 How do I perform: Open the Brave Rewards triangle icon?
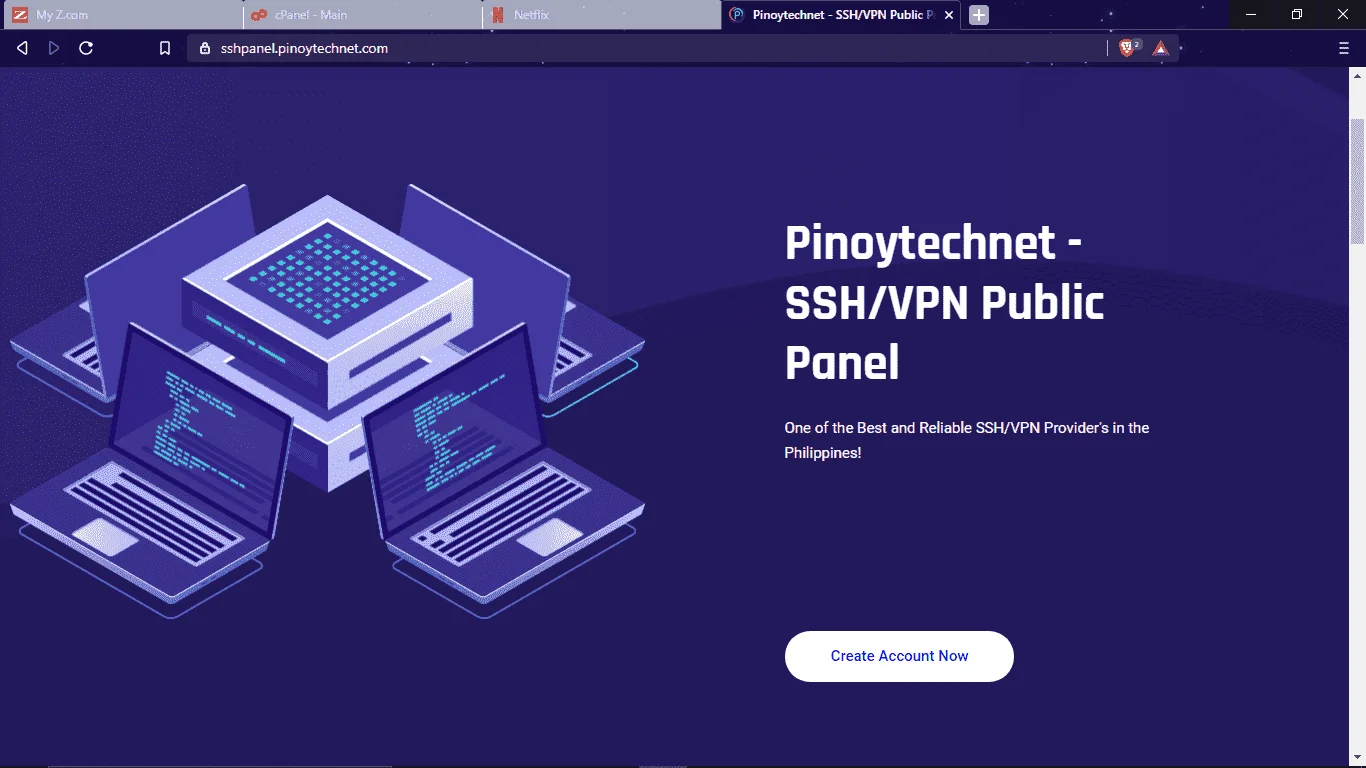[x=1160, y=48]
